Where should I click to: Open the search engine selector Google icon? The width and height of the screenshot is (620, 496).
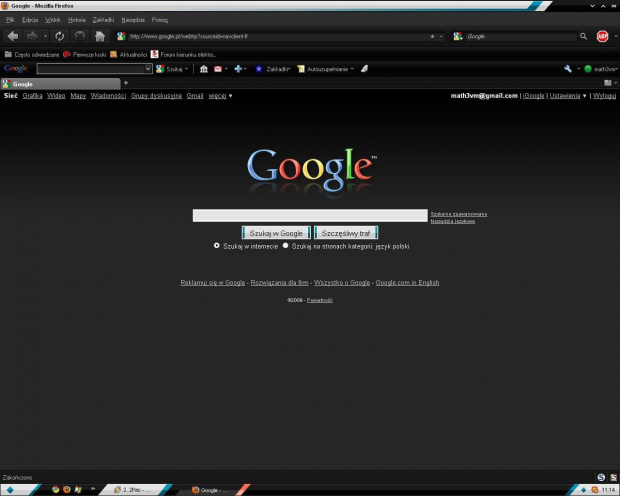point(458,36)
